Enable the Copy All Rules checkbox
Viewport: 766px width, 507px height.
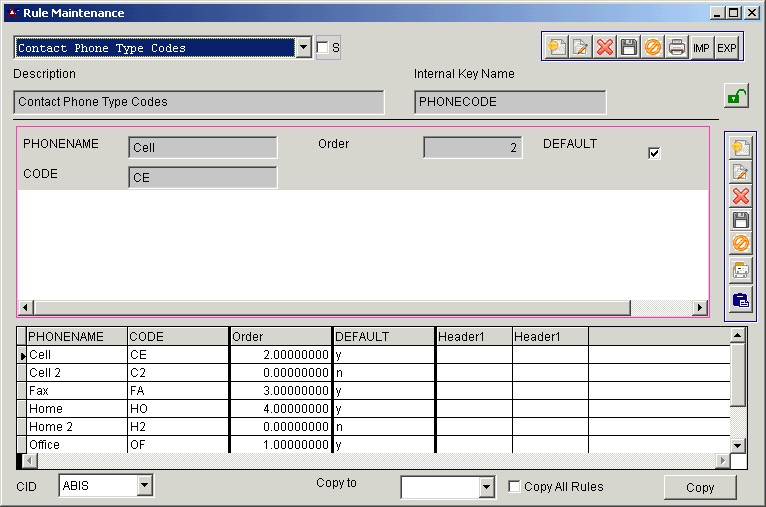(515, 487)
